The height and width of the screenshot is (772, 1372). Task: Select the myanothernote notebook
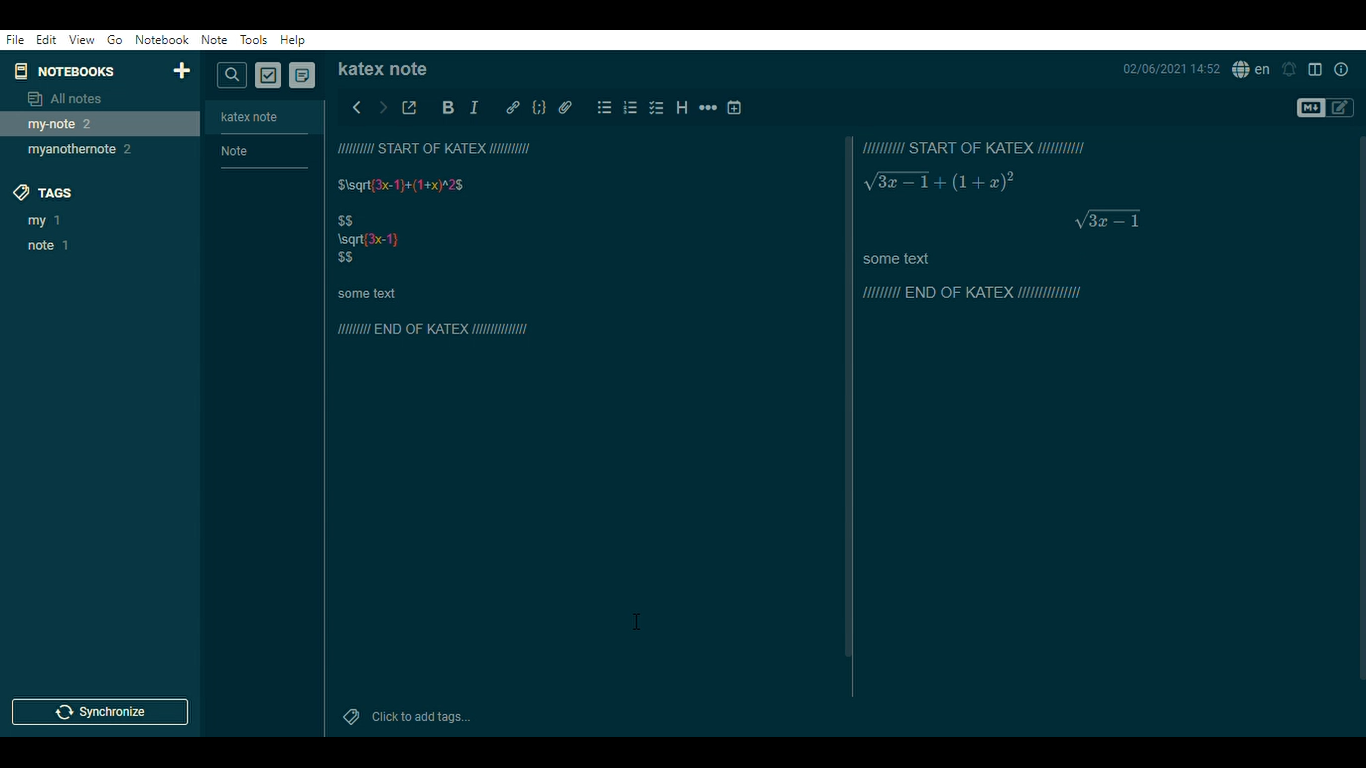[x=71, y=148]
